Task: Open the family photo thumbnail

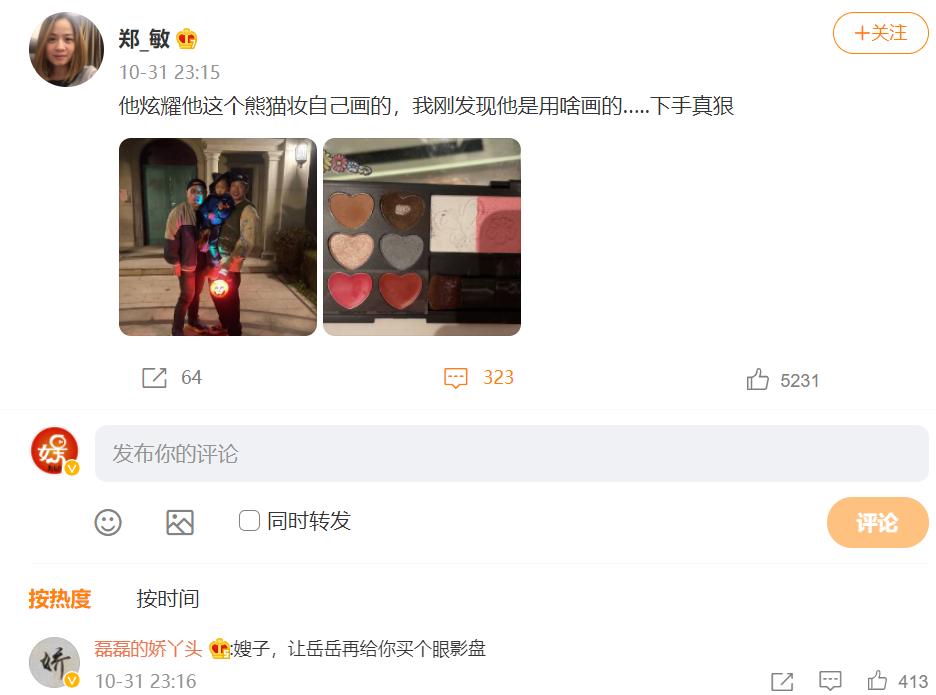Action: click(x=218, y=237)
